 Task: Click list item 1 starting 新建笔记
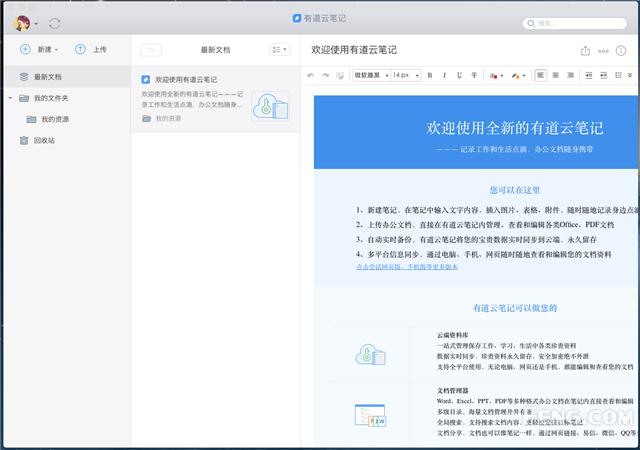click(497, 210)
